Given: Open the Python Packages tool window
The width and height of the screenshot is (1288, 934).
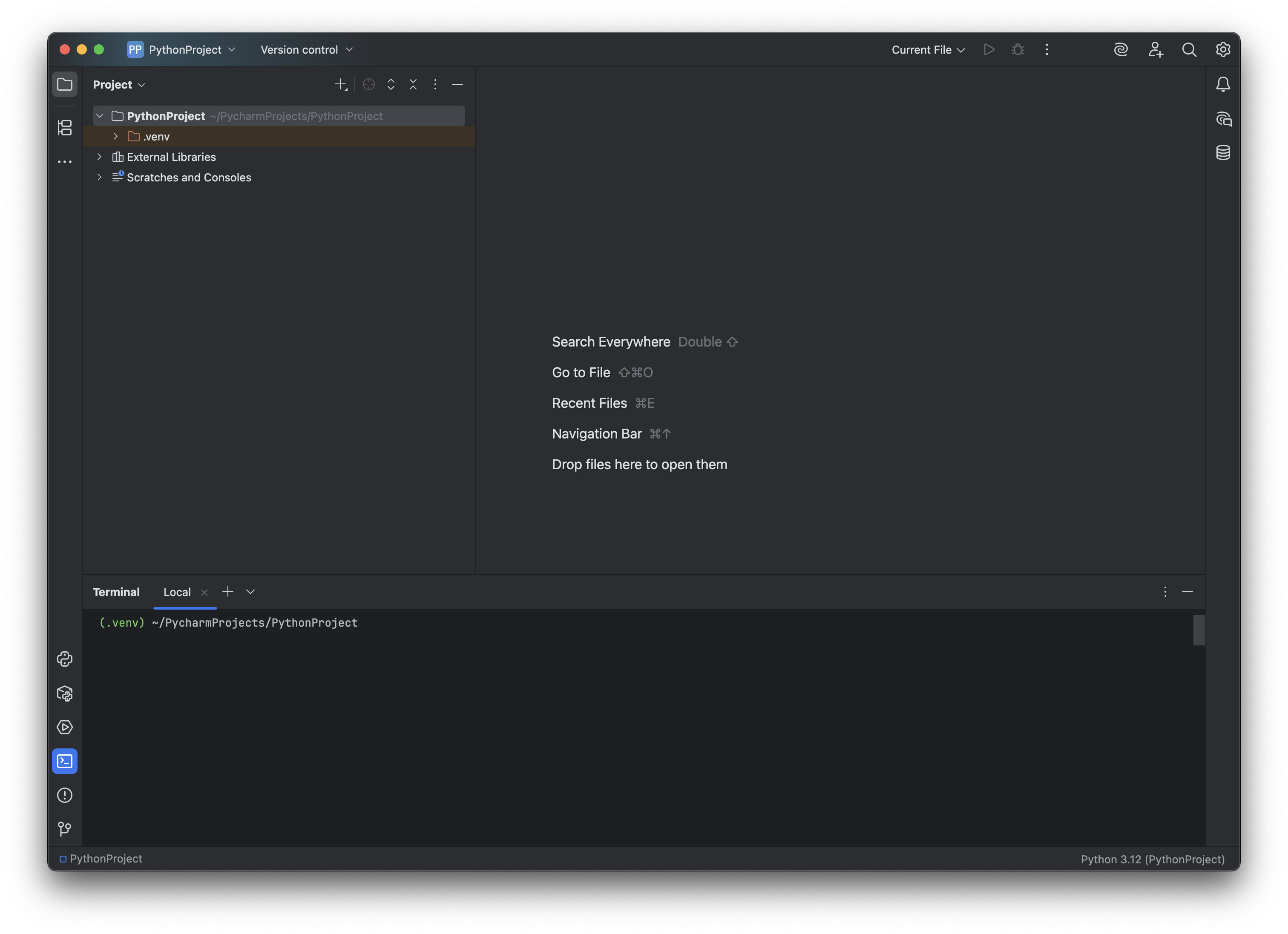Looking at the screenshot, I should (65, 693).
